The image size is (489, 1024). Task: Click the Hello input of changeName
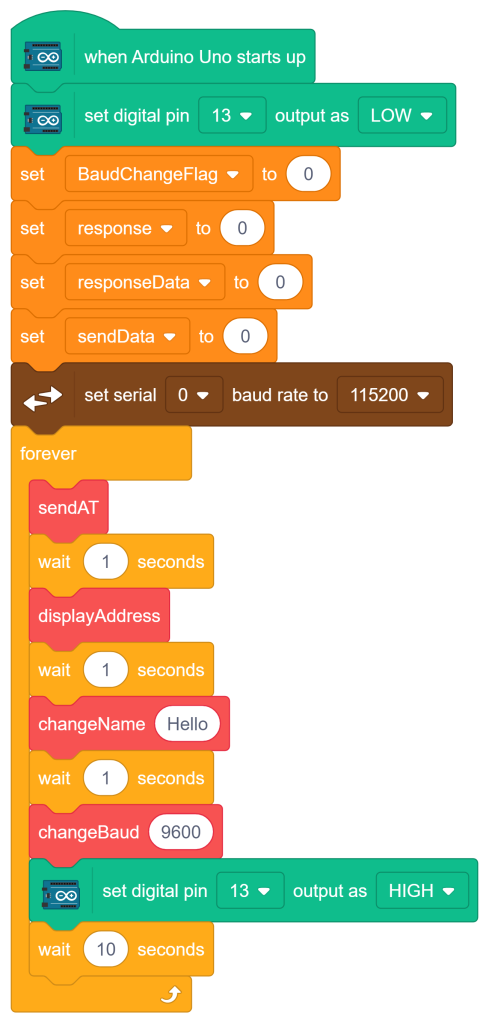click(x=187, y=724)
